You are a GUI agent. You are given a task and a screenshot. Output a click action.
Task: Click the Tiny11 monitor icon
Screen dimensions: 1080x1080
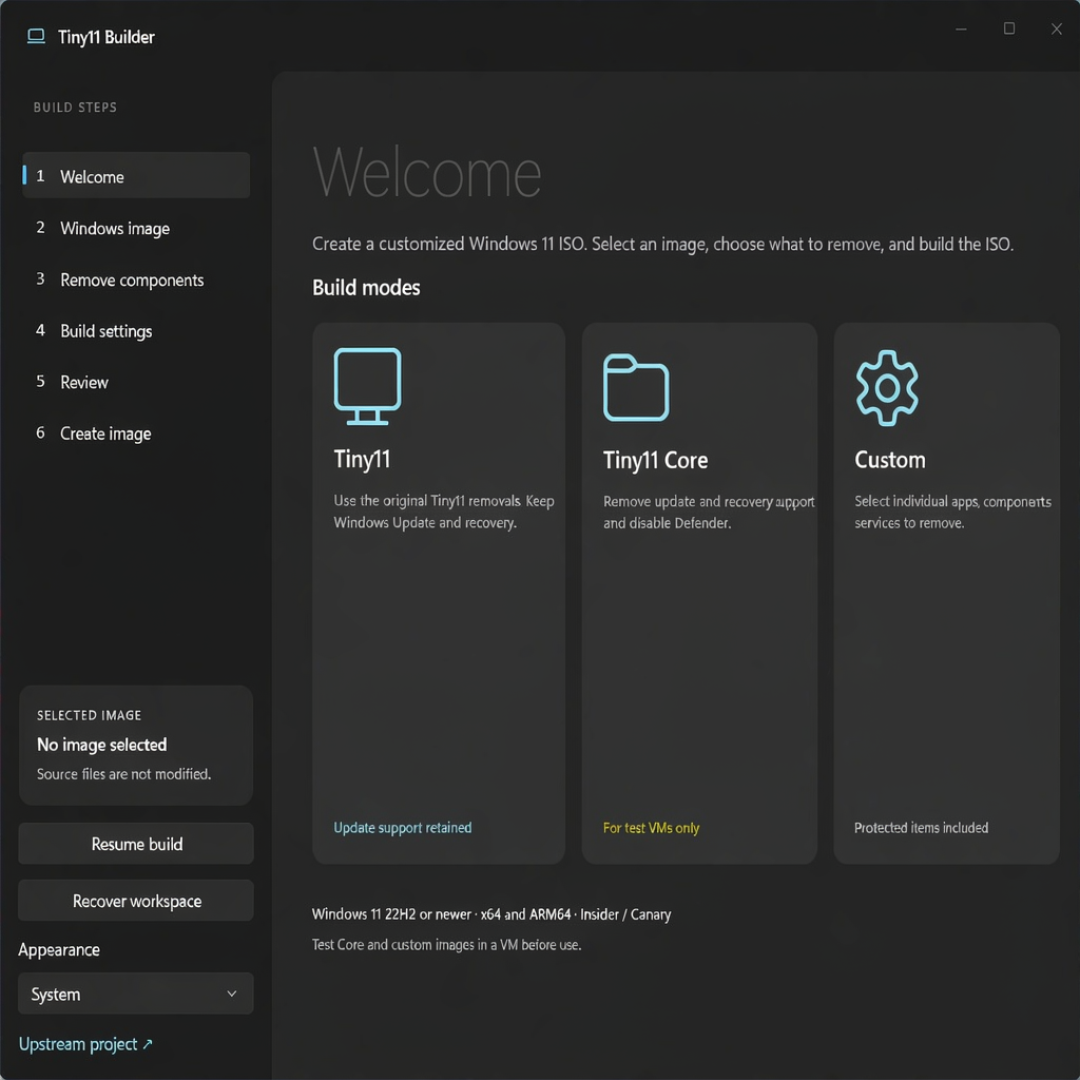(367, 386)
